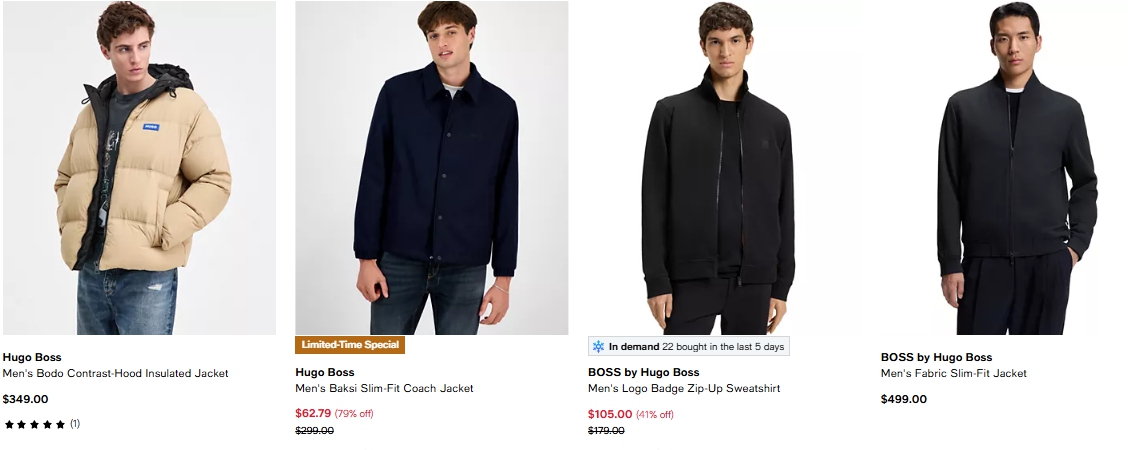1128x450 pixels.
Task: Click the five-star rating icons
Action: tap(35, 424)
